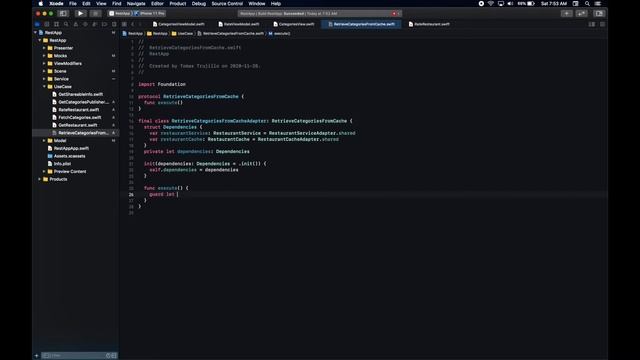Image resolution: width=640 pixels, height=360 pixels.
Task: Click the adjust editor options icon
Action: click(592, 24)
